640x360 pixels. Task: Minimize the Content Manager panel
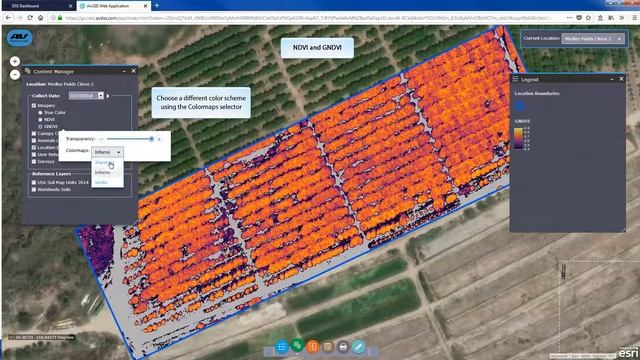point(124,71)
